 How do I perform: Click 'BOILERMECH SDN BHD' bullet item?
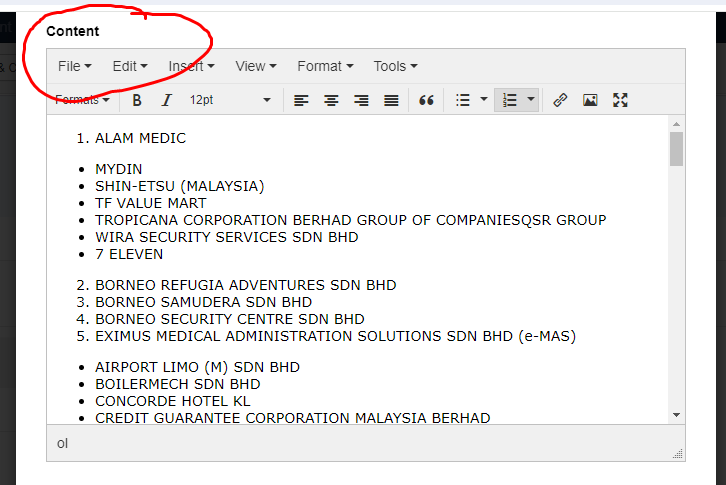click(x=177, y=384)
